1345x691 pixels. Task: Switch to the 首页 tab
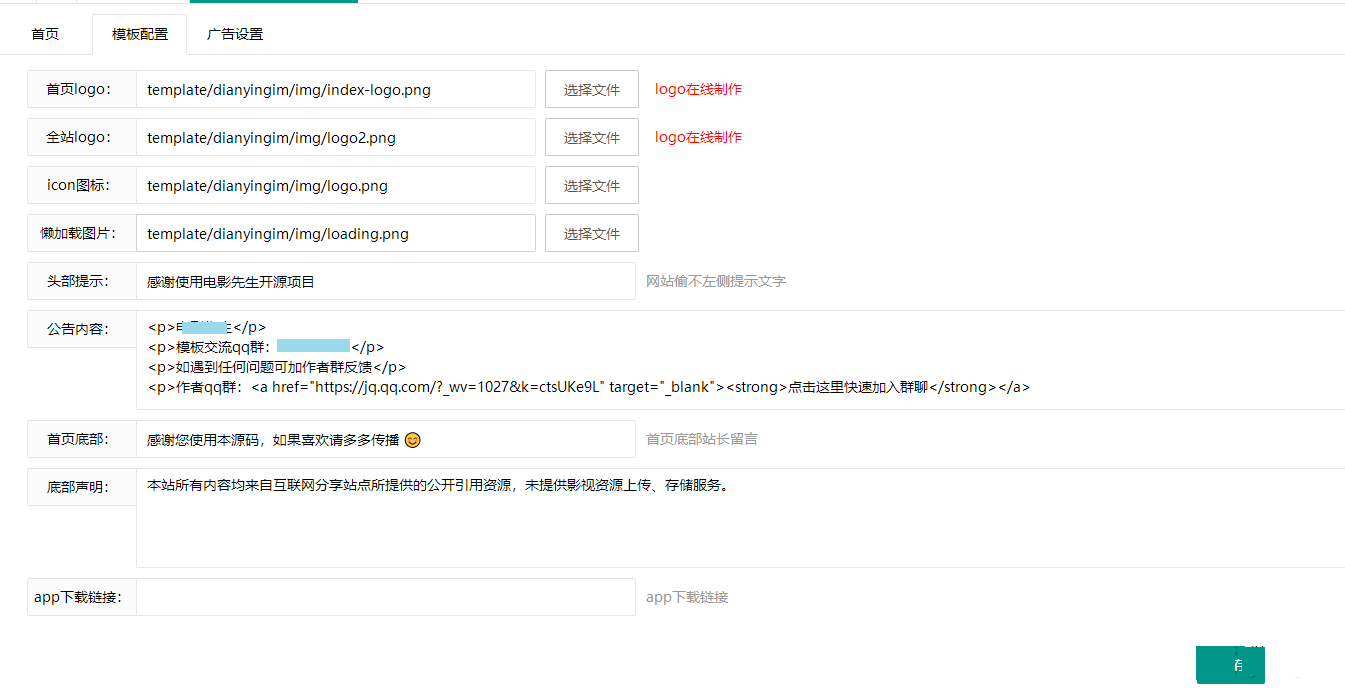(x=45, y=34)
